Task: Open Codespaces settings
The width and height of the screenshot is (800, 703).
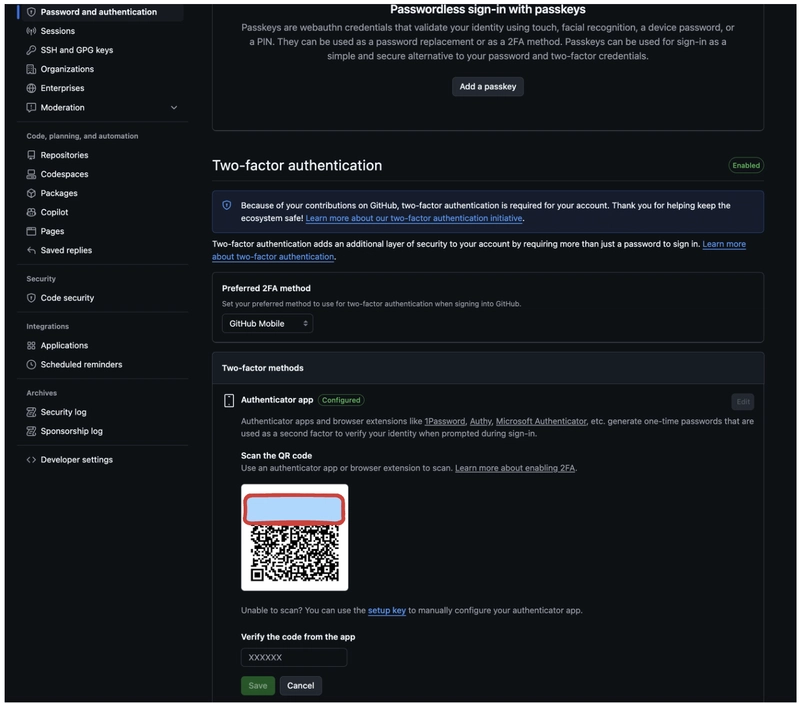Action: pos(64,174)
